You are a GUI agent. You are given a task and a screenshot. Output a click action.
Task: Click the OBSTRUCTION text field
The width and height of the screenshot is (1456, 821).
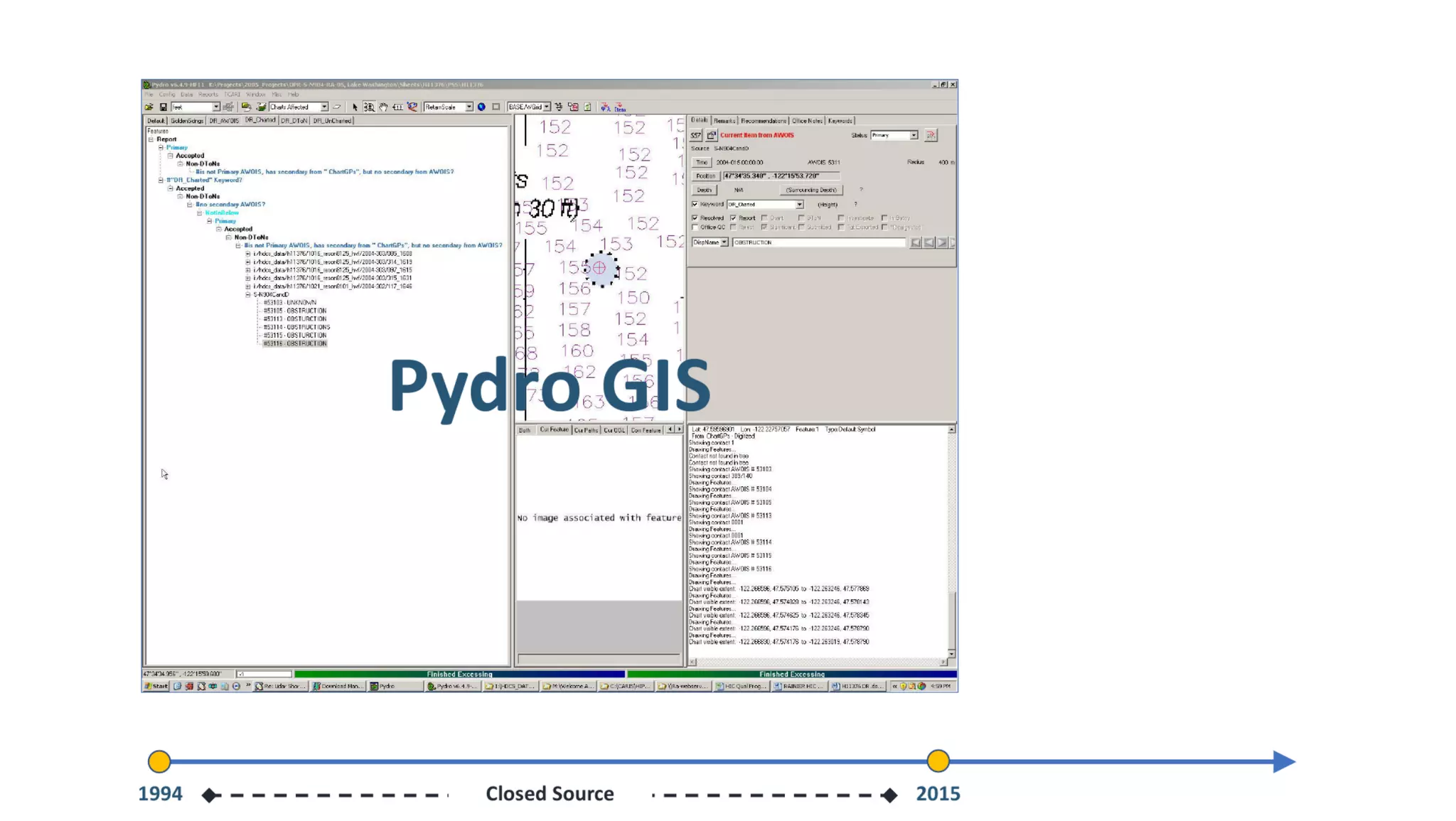click(819, 243)
